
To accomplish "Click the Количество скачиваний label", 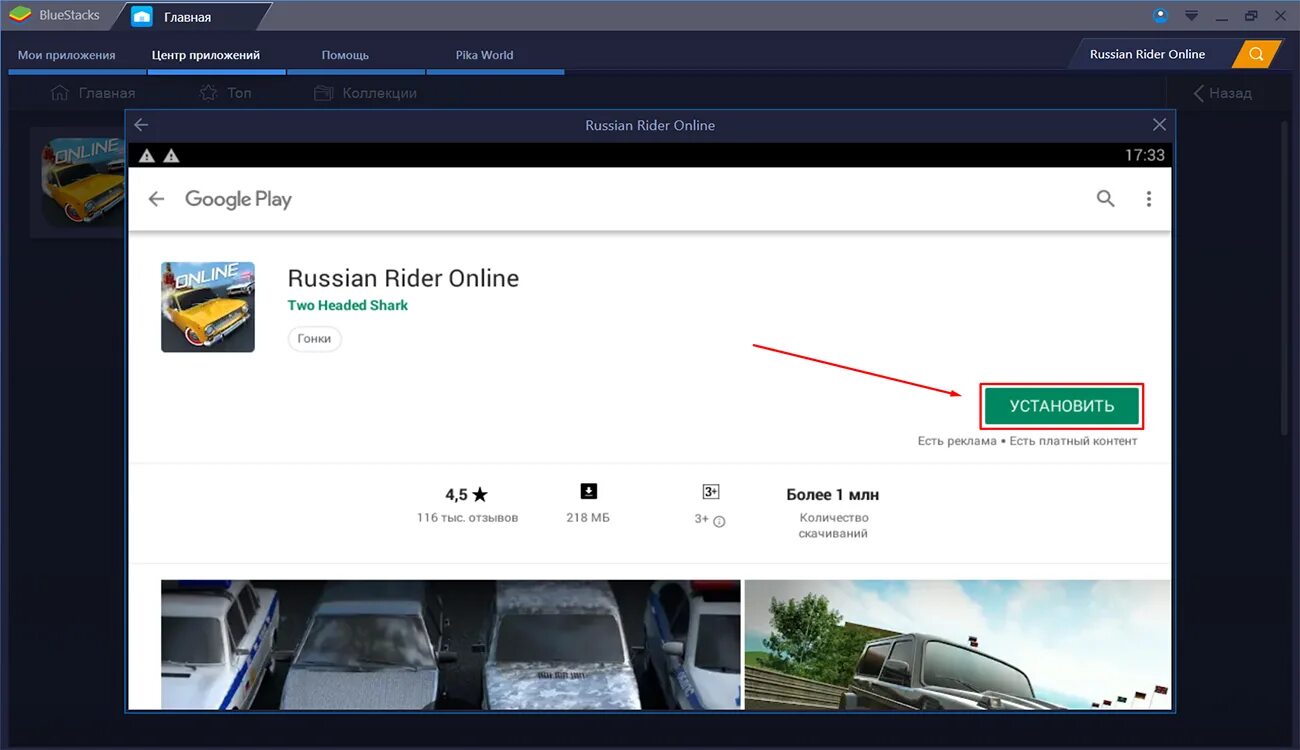I will tap(834, 526).
